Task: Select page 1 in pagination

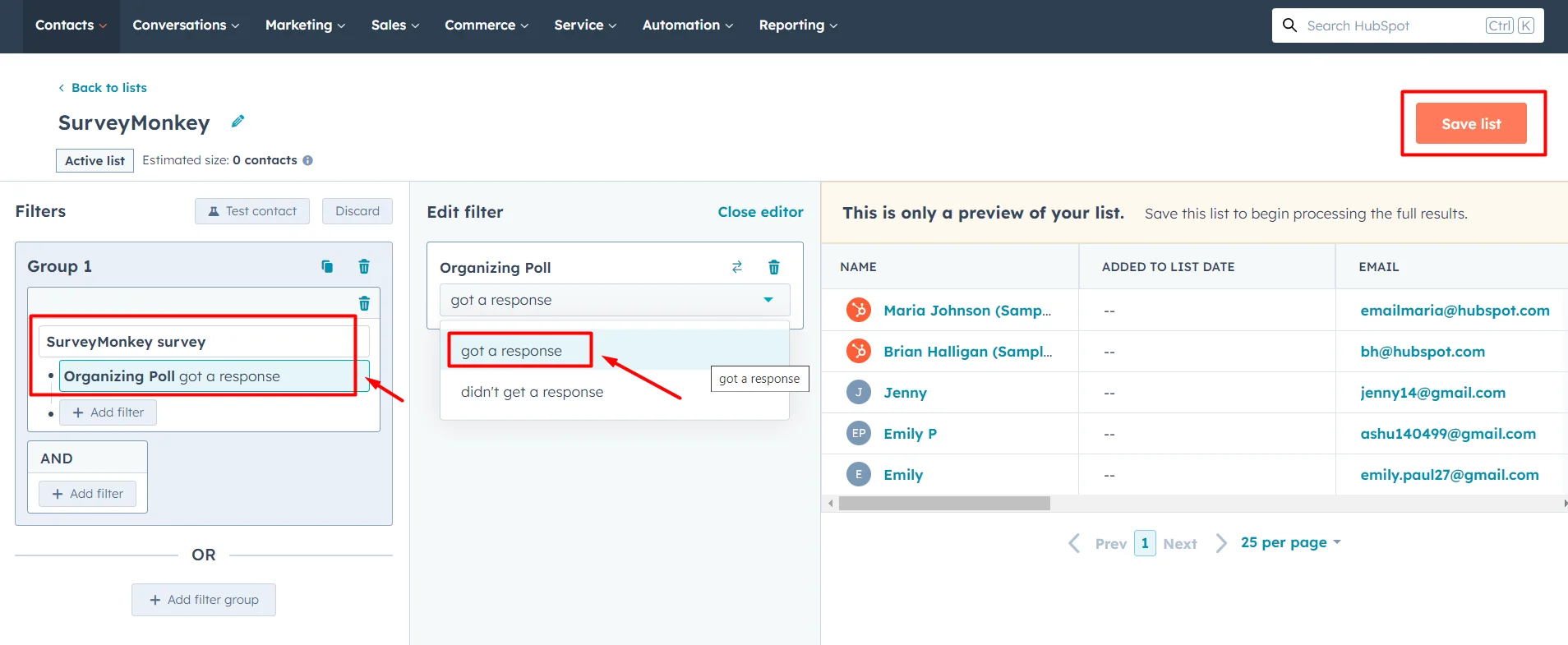Action: point(1145,543)
